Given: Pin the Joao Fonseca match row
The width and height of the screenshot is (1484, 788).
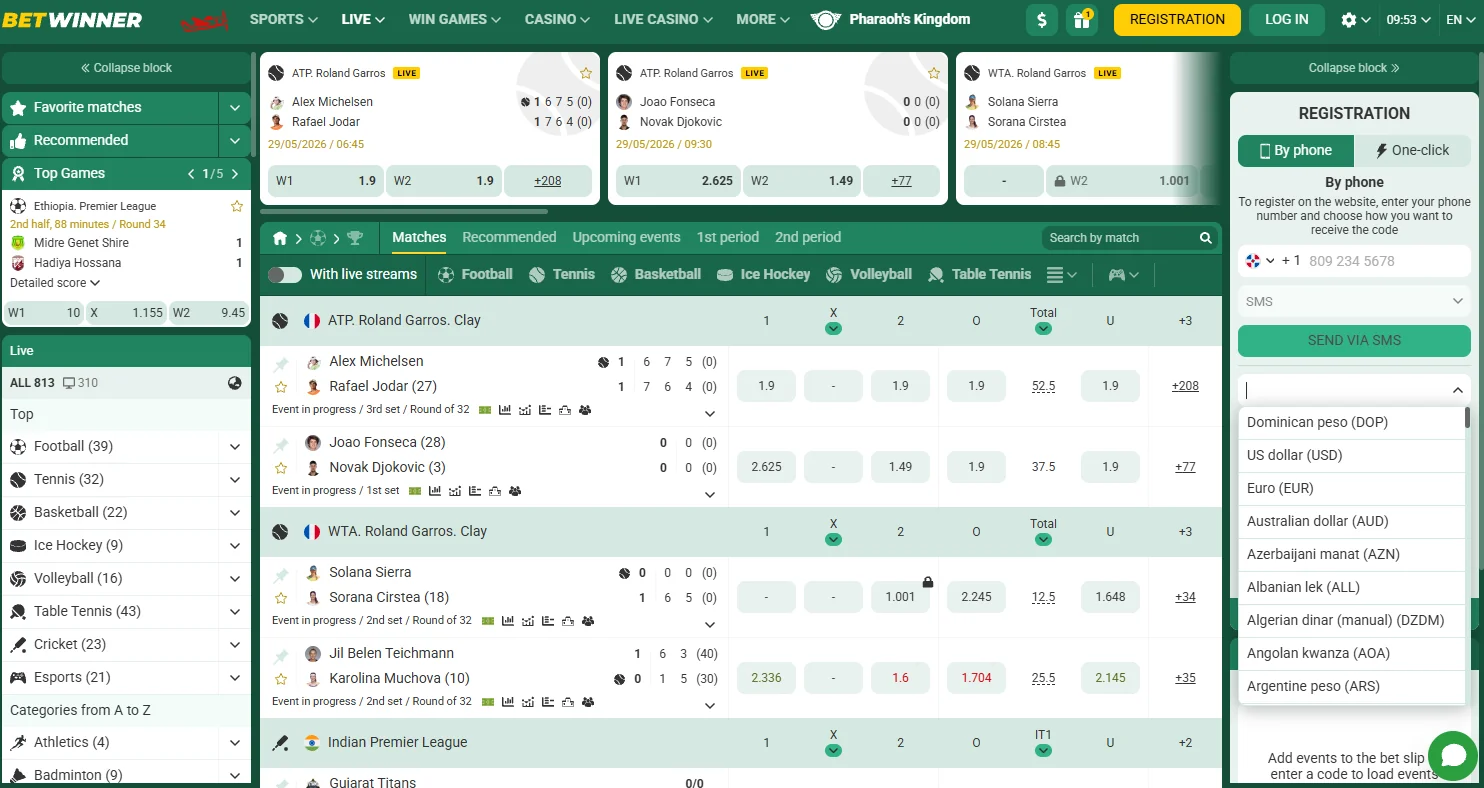Looking at the screenshot, I should 281,444.
